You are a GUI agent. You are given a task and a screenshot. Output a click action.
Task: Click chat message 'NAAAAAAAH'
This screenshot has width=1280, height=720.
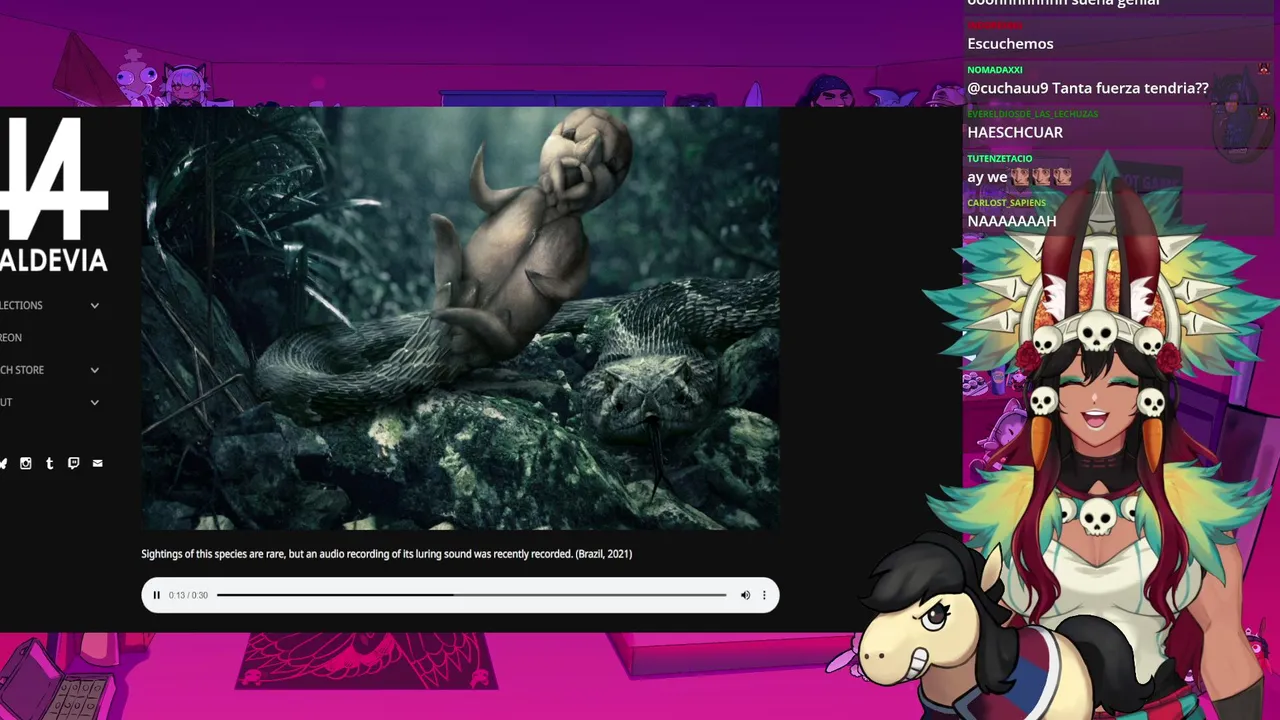click(1012, 221)
